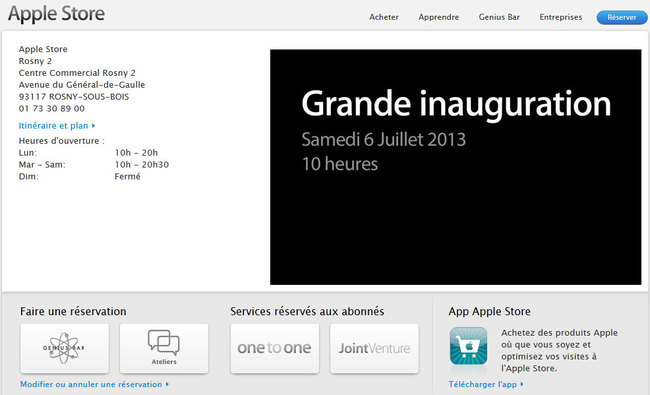Click the Mar - Sam opening hours row
Image resolution: width=650 pixels, height=395 pixels.
click(x=94, y=165)
